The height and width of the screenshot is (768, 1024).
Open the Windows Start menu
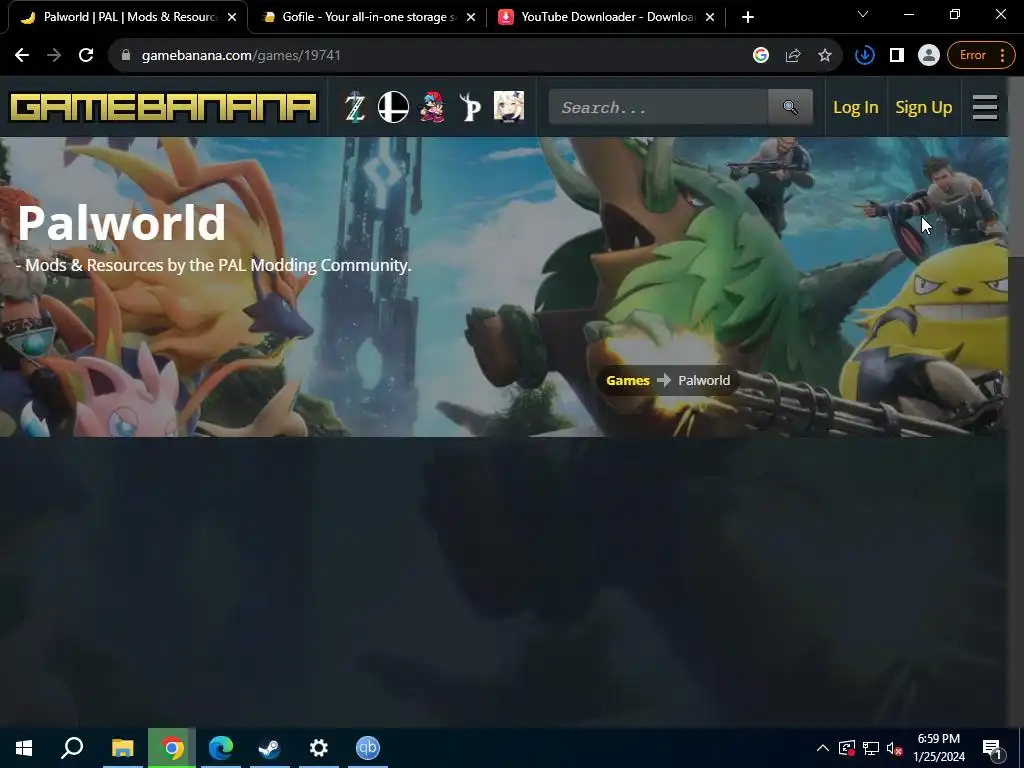coord(24,748)
